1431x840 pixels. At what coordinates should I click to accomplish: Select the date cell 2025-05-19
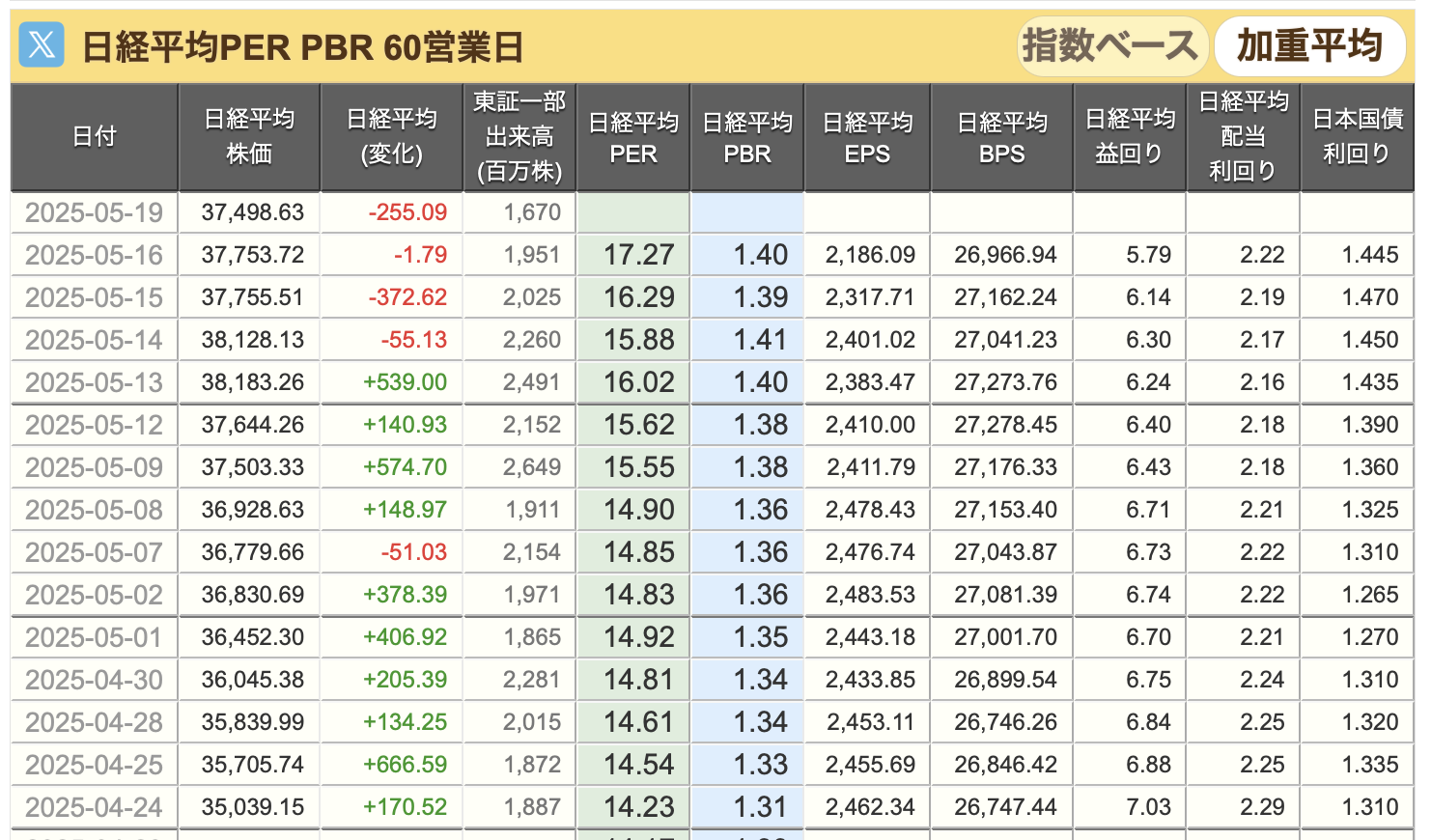[95, 212]
